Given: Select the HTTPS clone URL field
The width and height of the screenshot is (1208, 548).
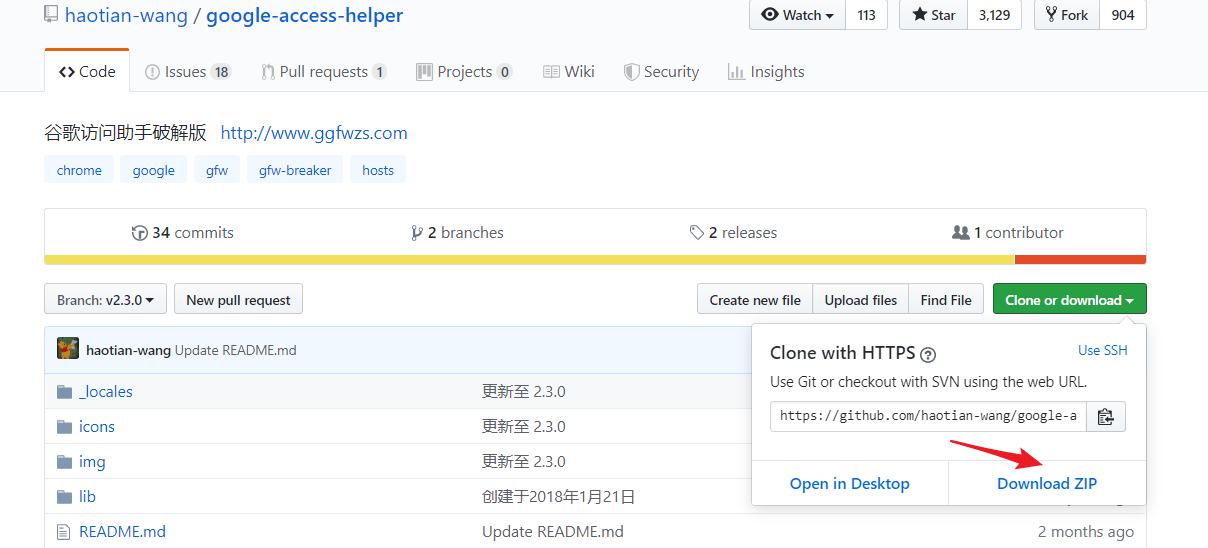Looking at the screenshot, I should (x=928, y=416).
